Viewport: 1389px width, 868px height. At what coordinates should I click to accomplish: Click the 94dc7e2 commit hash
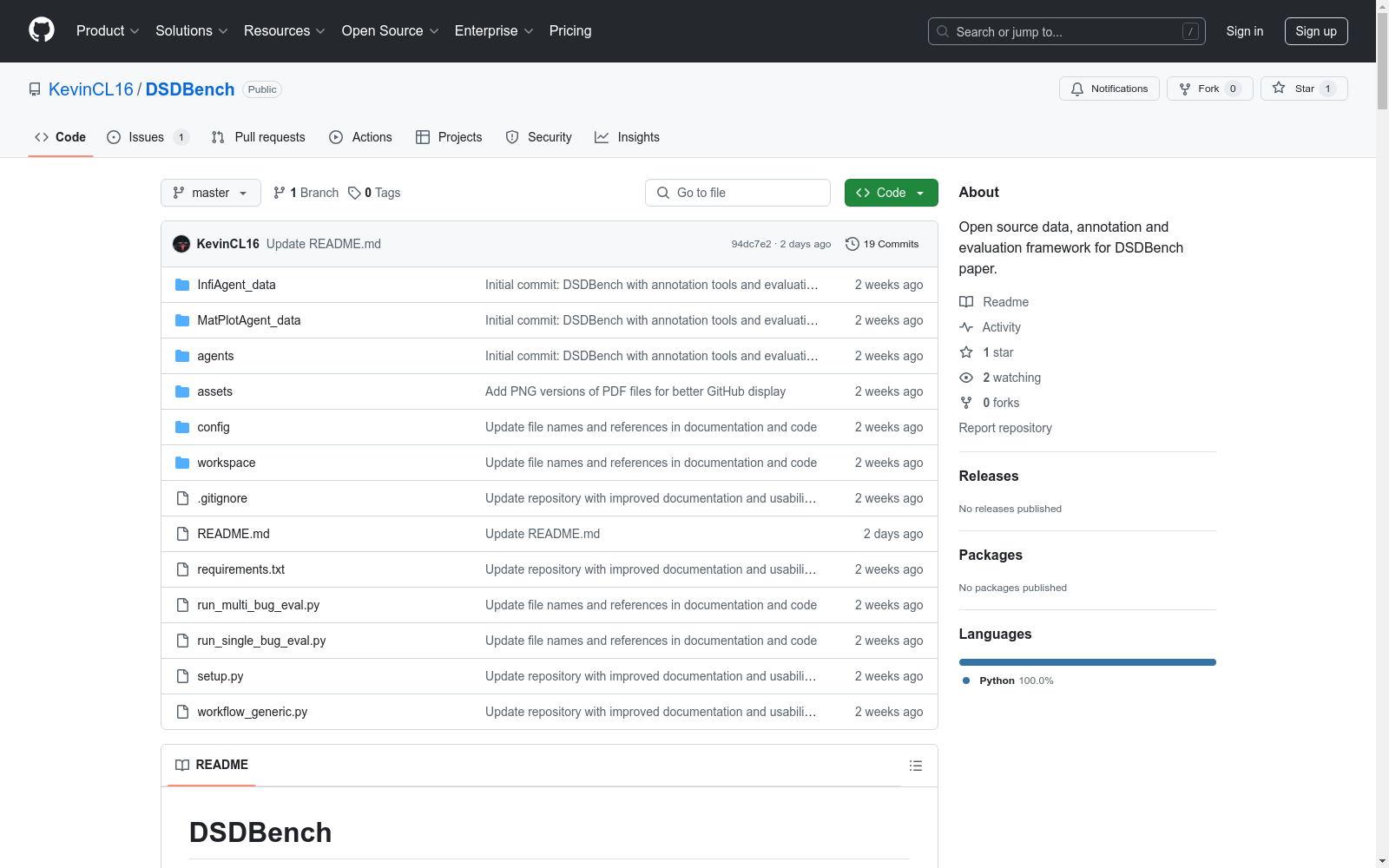(751, 244)
